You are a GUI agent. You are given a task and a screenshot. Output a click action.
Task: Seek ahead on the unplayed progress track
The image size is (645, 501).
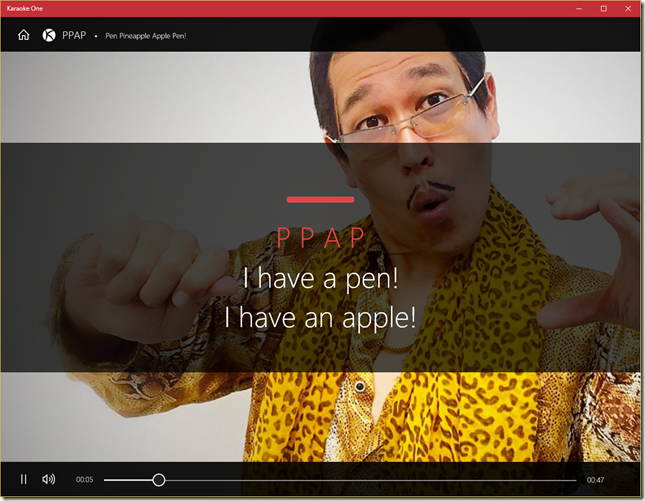(370, 480)
